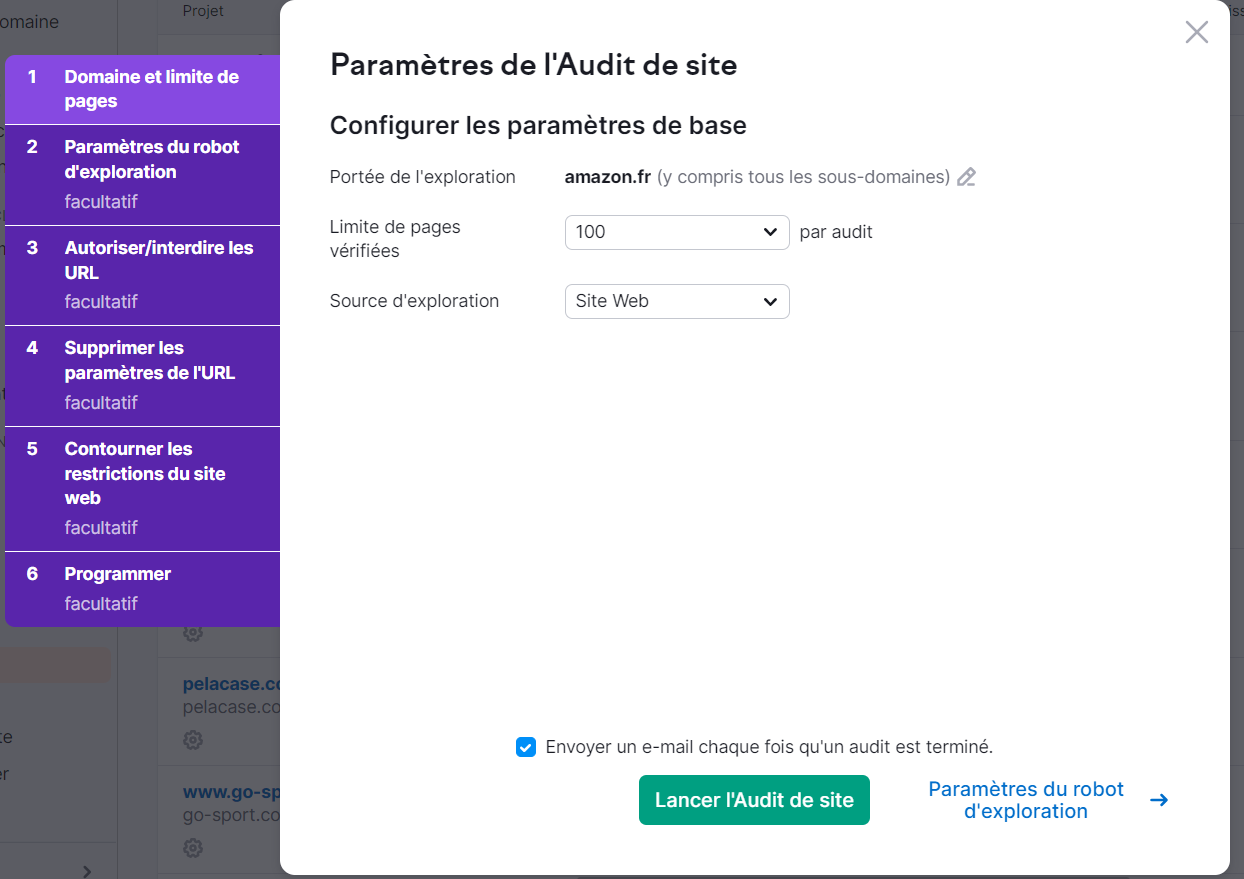
Task: Open Paramètres du robot d'exploration link
Action: (1026, 800)
